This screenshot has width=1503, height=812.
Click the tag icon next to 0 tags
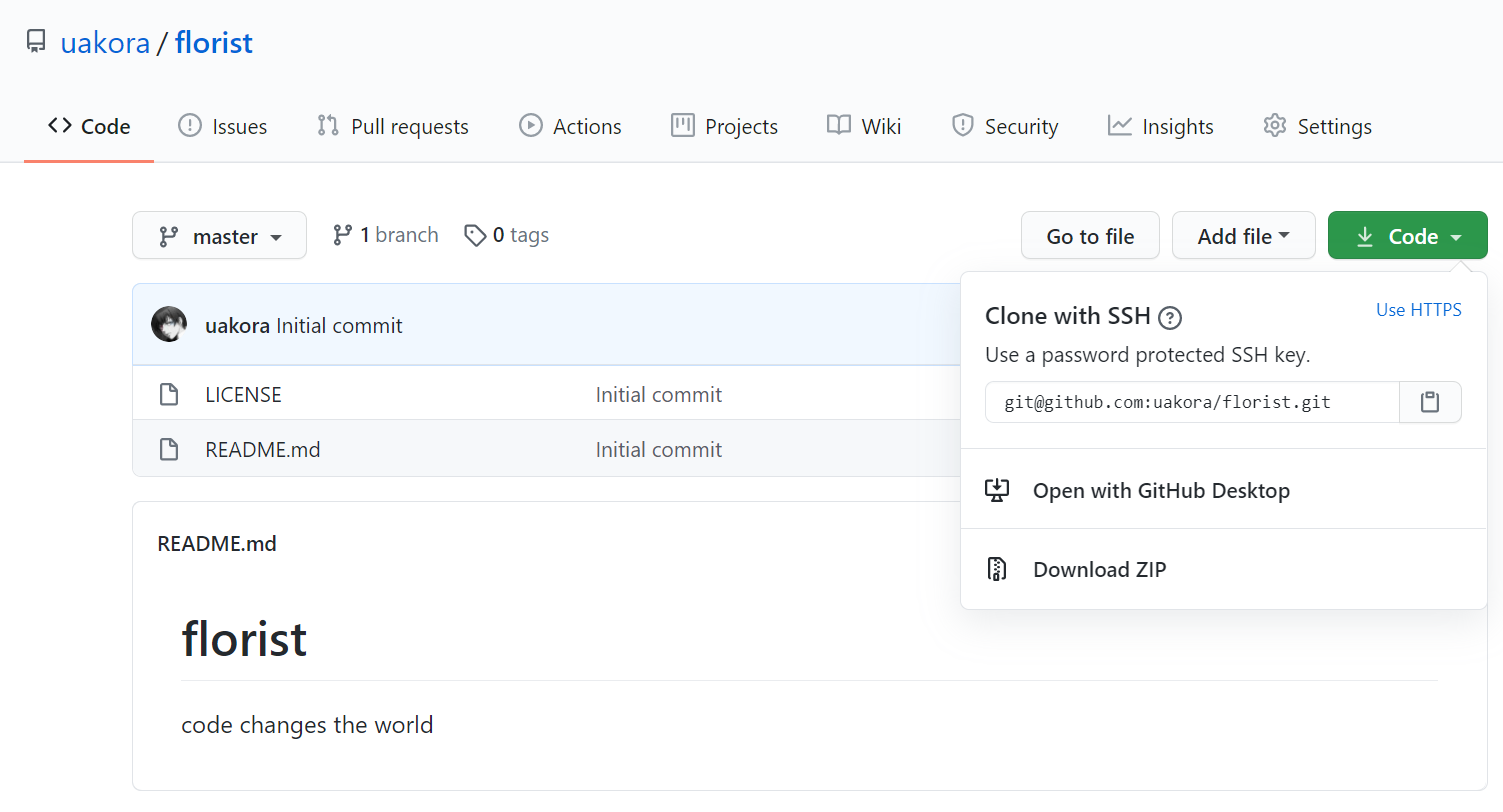coord(475,235)
